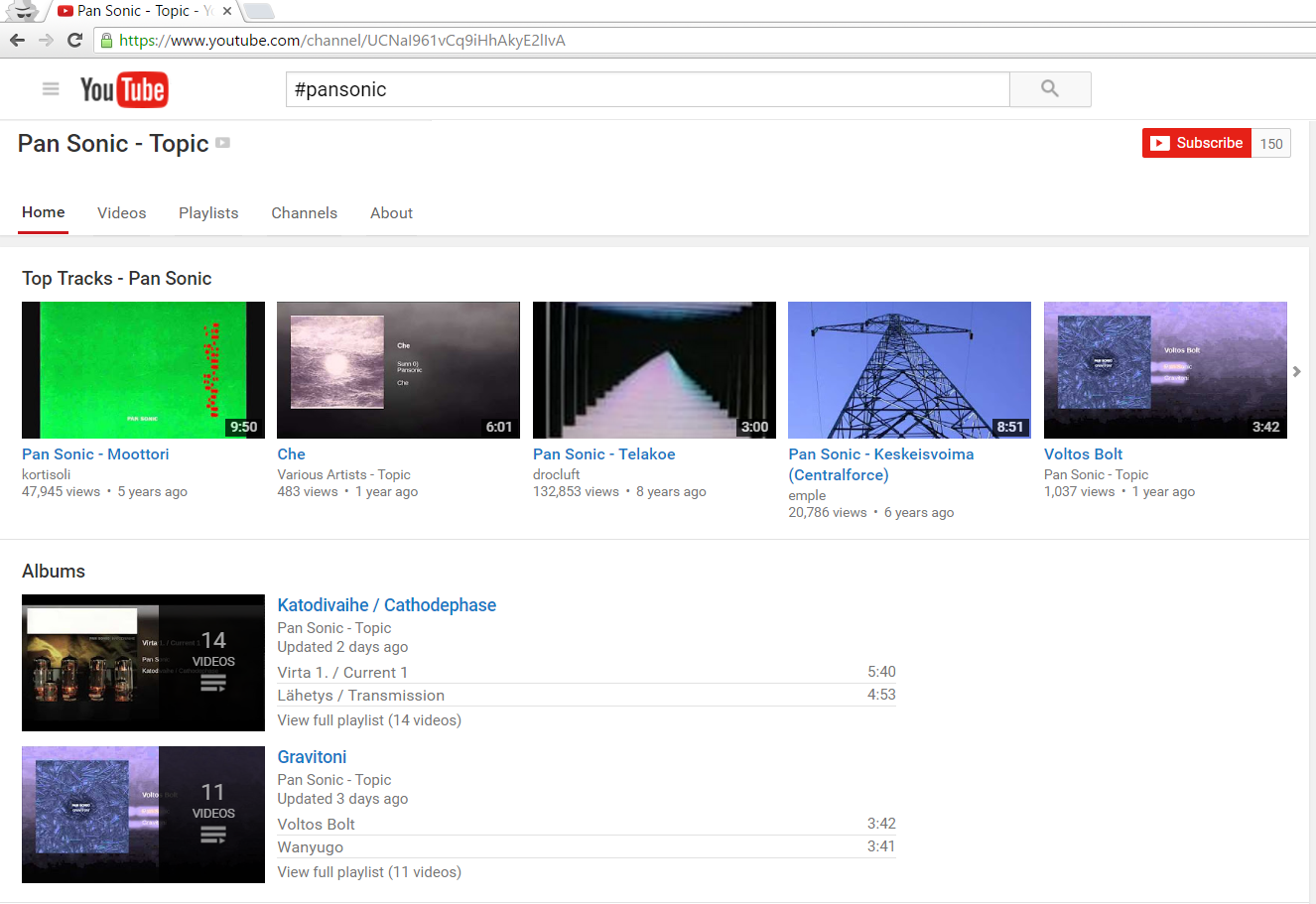This screenshot has height=904, width=1316.
Task: Subscribe to the Pan Sonic - Topic channel
Action: tap(1197, 143)
